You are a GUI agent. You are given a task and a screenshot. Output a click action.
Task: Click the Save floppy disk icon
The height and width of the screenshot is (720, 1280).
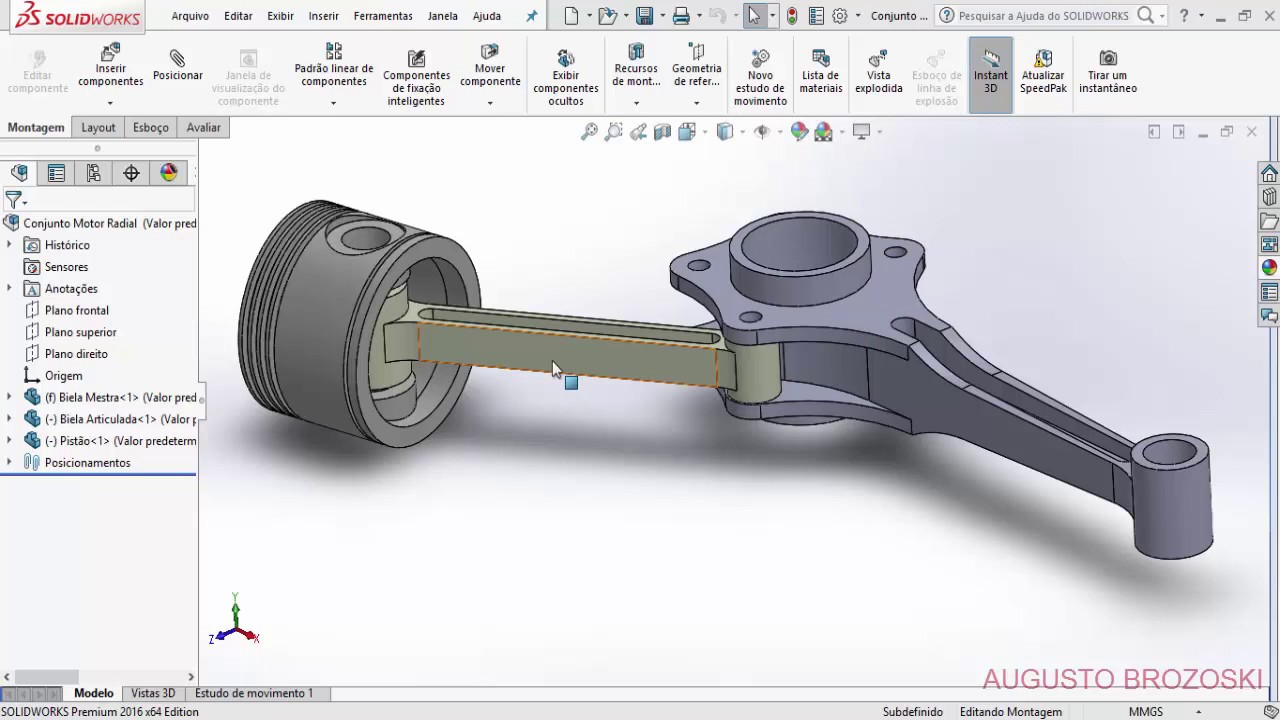644,16
